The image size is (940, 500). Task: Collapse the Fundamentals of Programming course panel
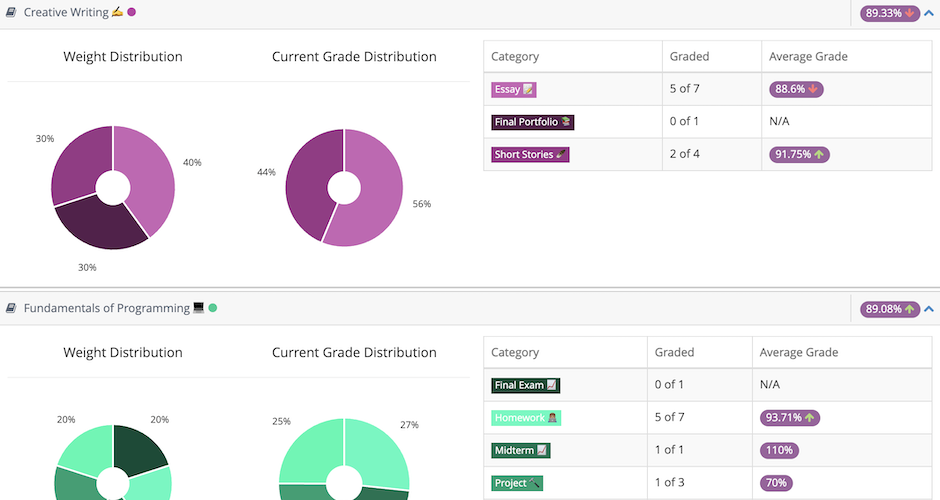coord(929,310)
